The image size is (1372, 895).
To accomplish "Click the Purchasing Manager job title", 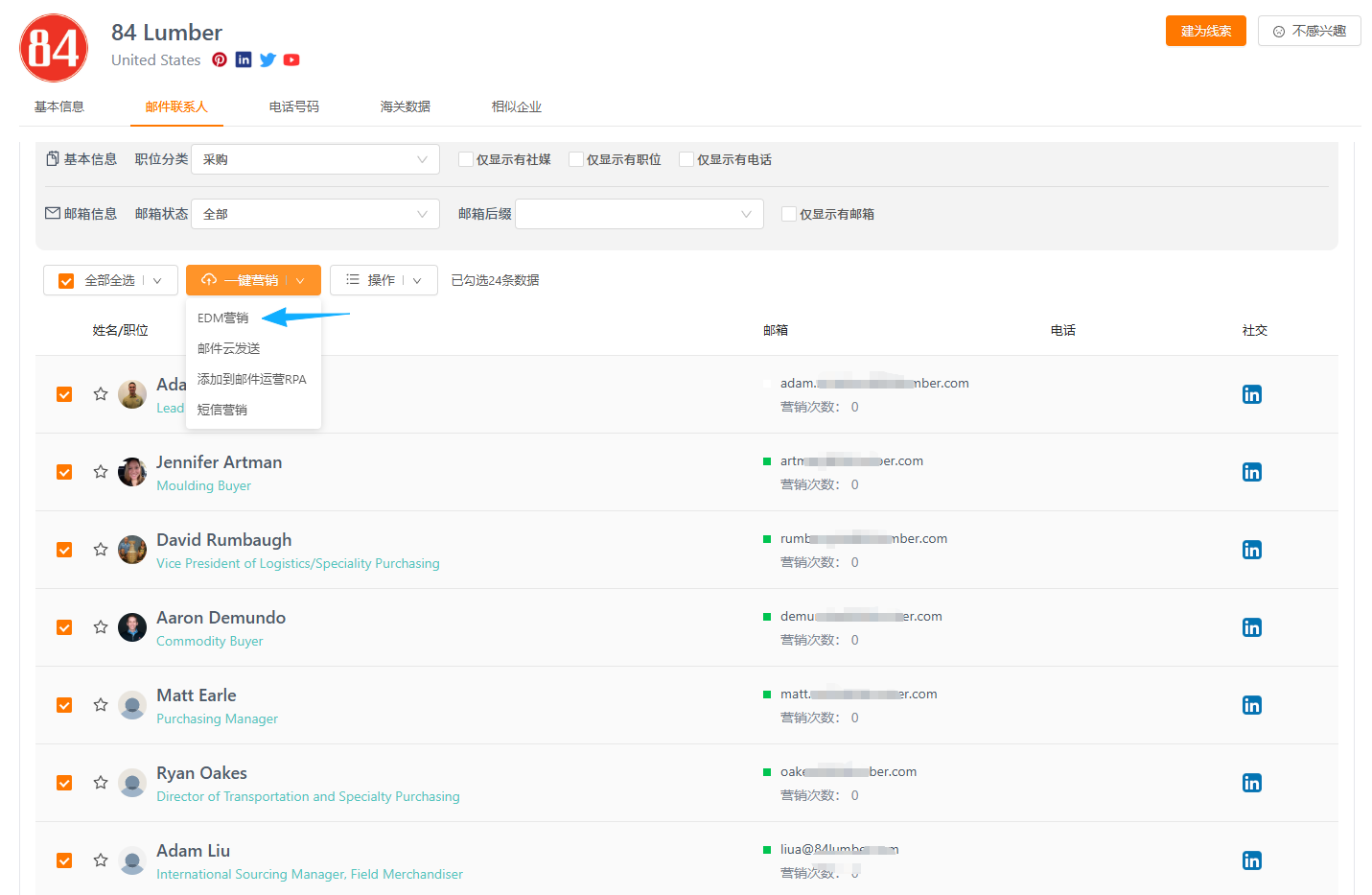I will point(218,719).
